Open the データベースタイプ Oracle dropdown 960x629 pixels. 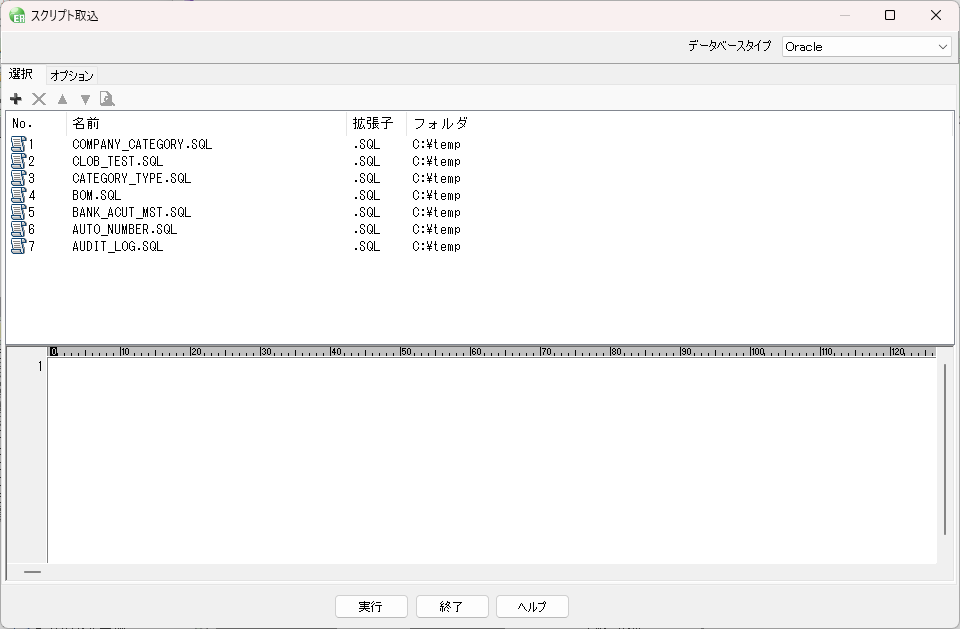click(x=866, y=47)
